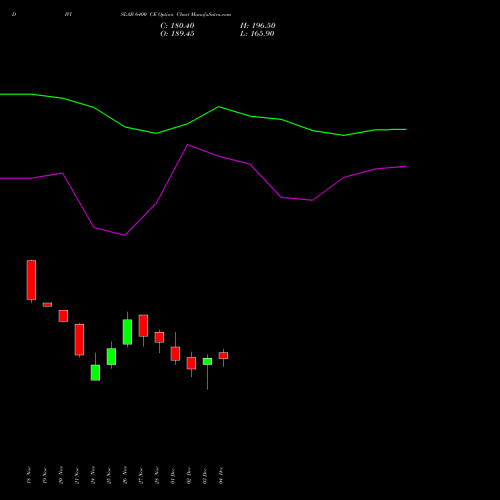The height and width of the screenshot is (500, 500).
Task: Click the 01 Dec date axis label
Action: click(173, 475)
